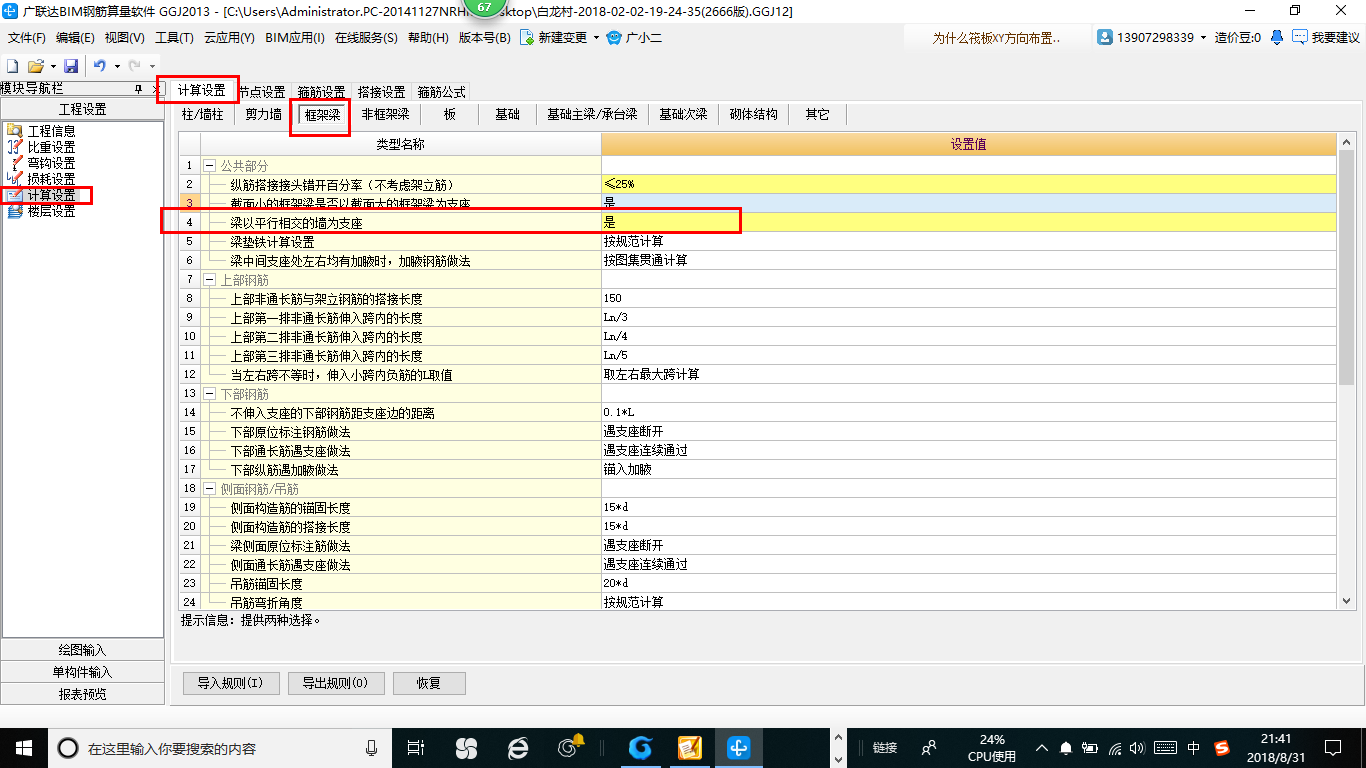Select the 基础 component tab
The width and height of the screenshot is (1366, 768).
pyautogui.click(x=507, y=114)
